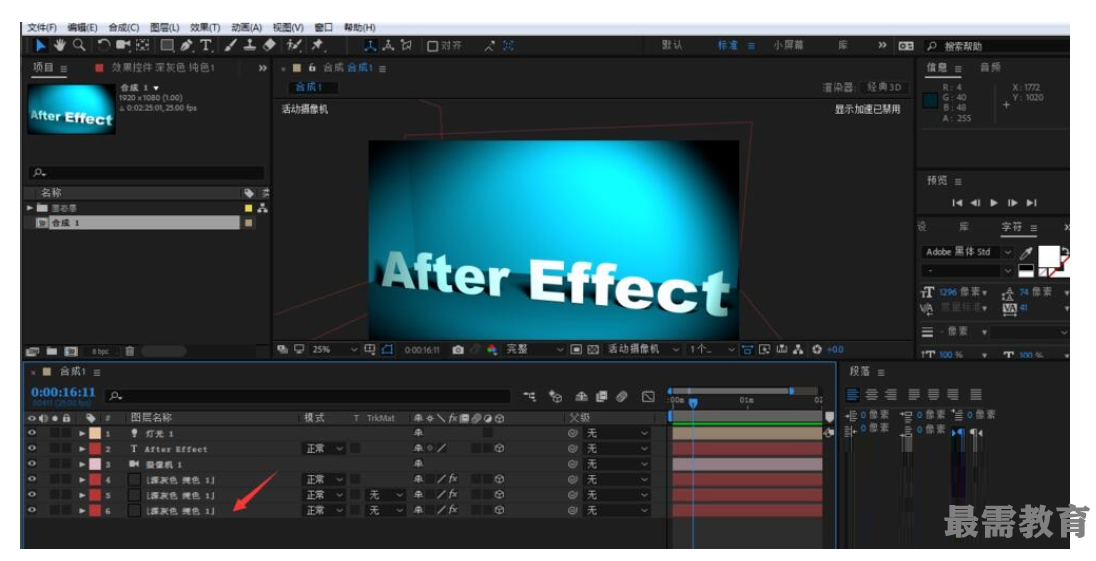Expand the After Effect layer properties
Viewport: 1096px width, 561px height.
coord(82,449)
